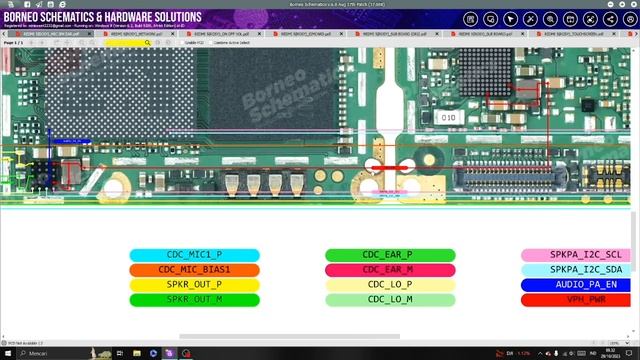Select the CDC_LO_P pale yellow legend
This screenshot has width=640, height=360.
[x=390, y=284]
